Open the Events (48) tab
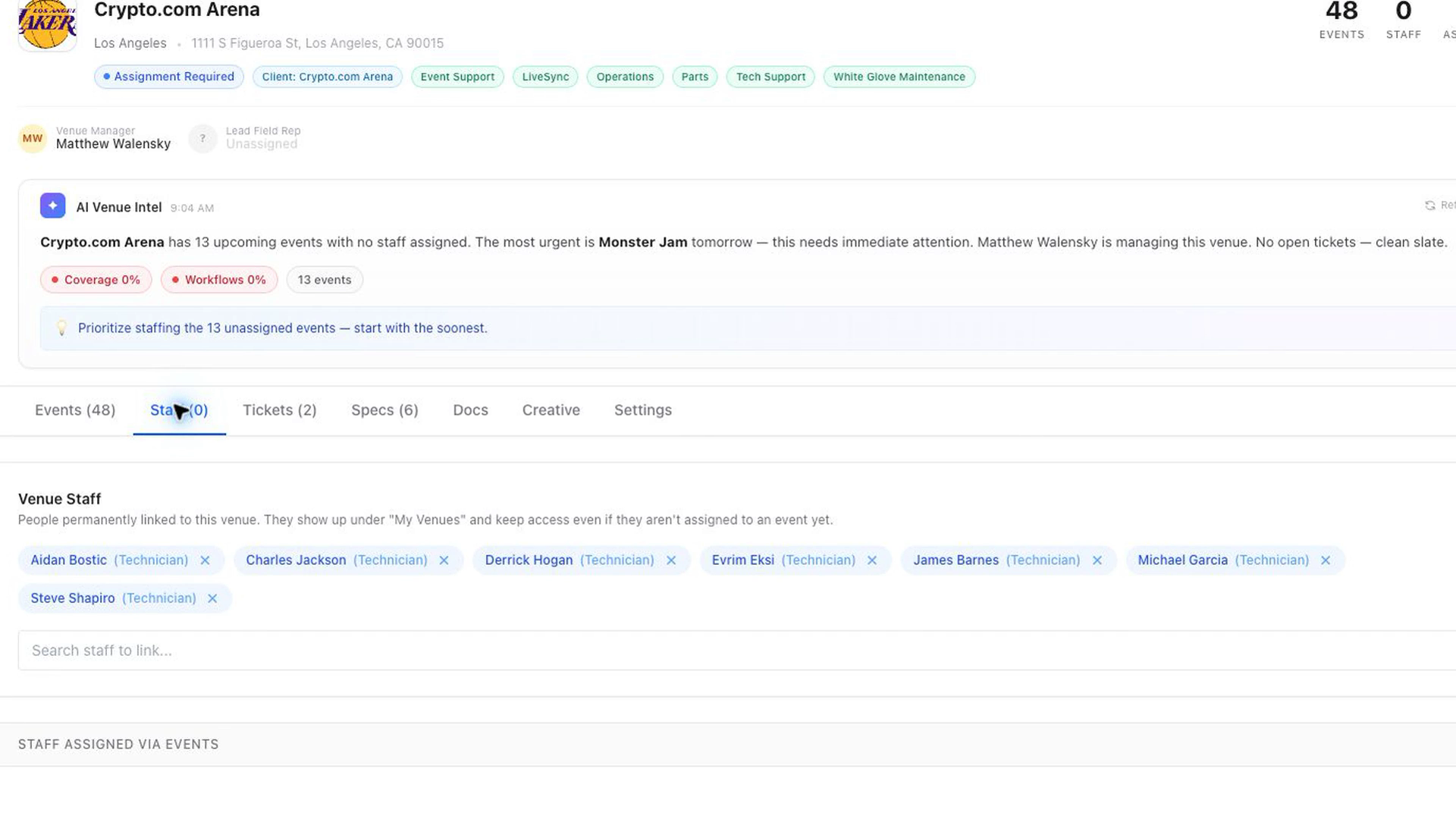 [75, 410]
